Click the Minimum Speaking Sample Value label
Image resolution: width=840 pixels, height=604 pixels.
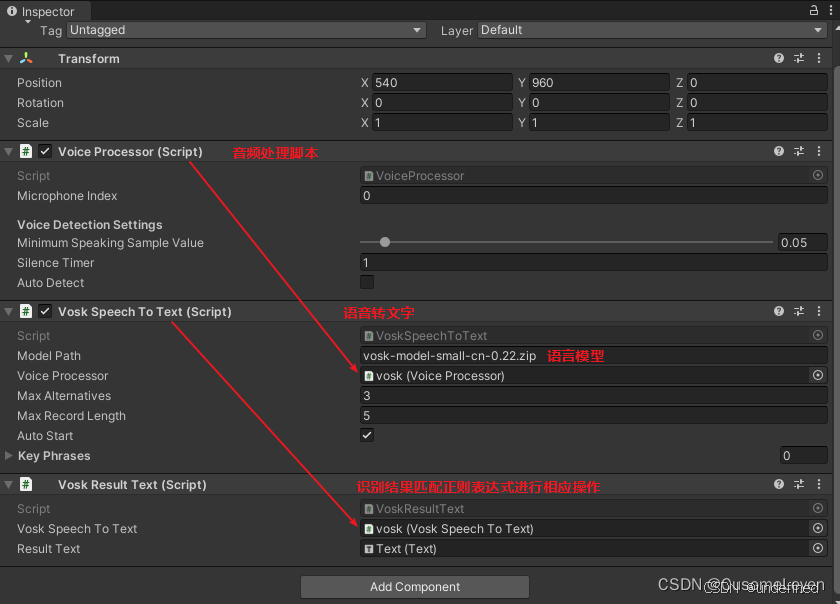110,243
